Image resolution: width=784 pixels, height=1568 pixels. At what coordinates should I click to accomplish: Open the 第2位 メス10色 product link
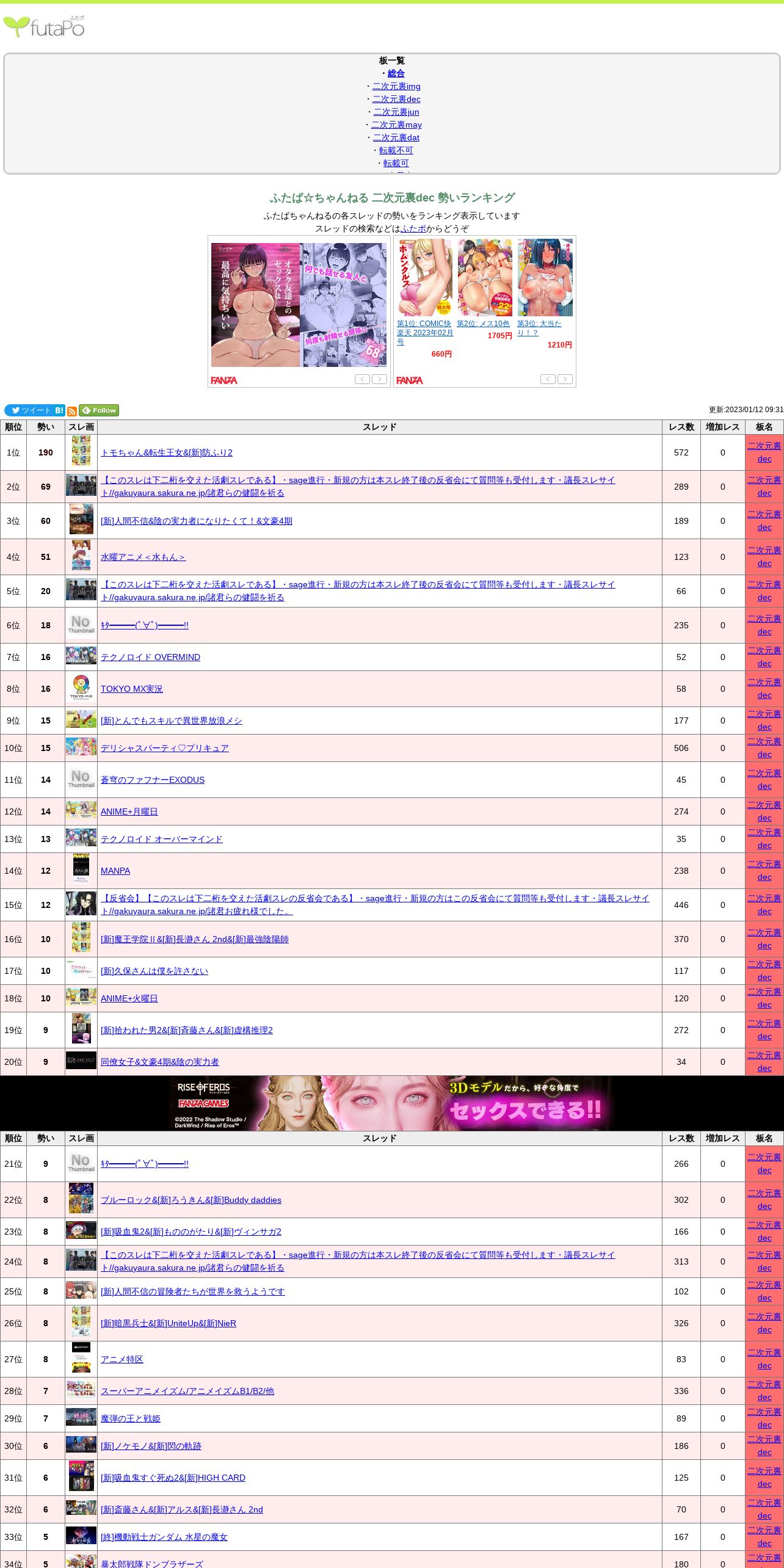click(483, 324)
